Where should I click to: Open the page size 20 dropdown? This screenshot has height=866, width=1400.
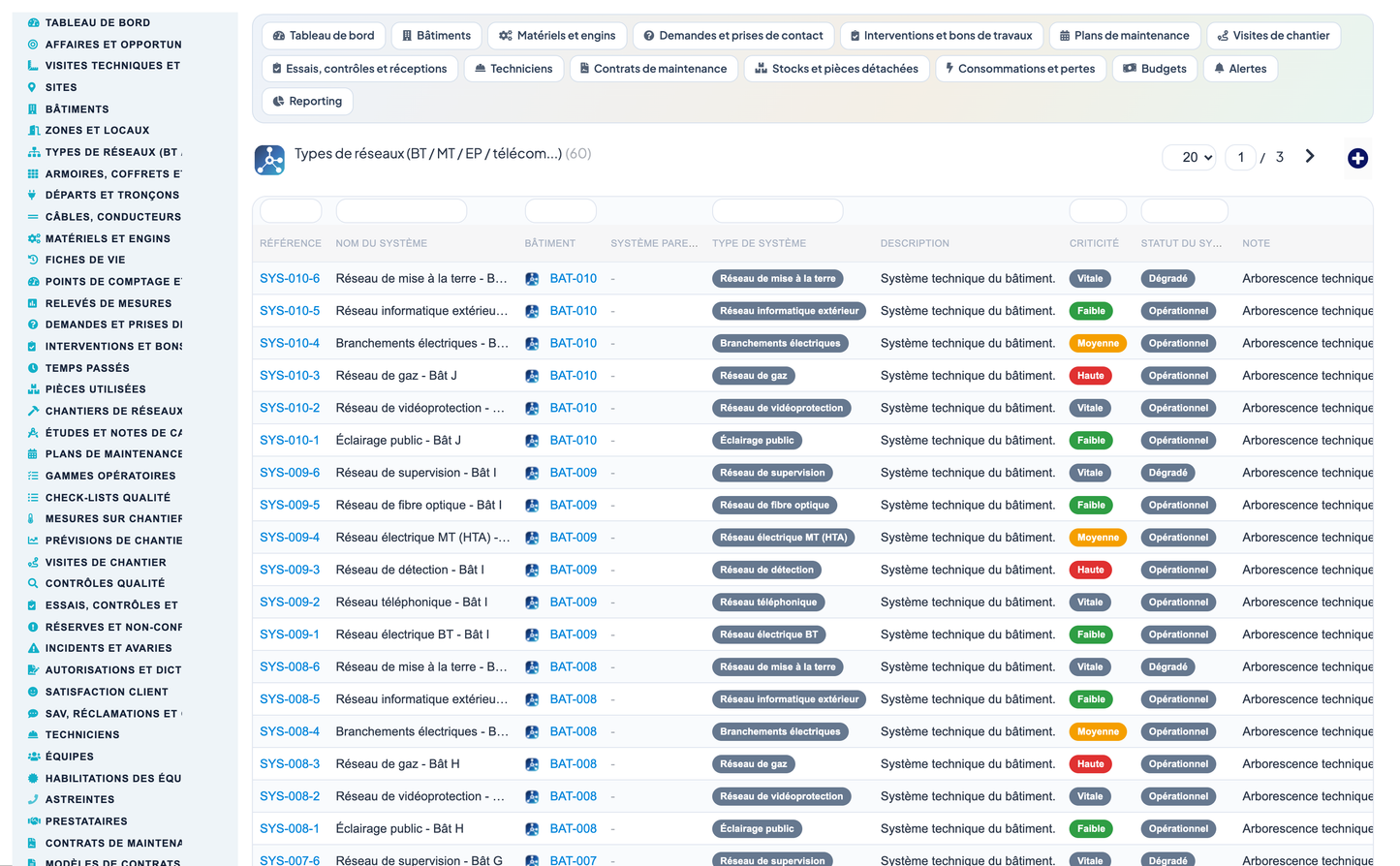1189,157
